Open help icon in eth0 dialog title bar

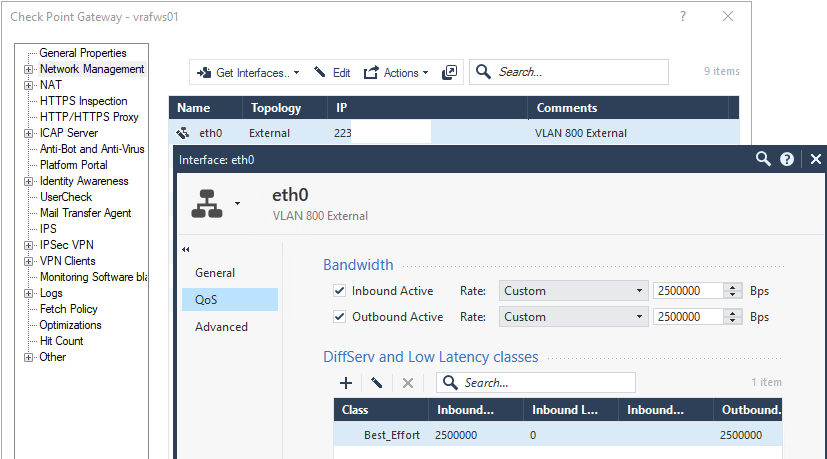[787, 159]
